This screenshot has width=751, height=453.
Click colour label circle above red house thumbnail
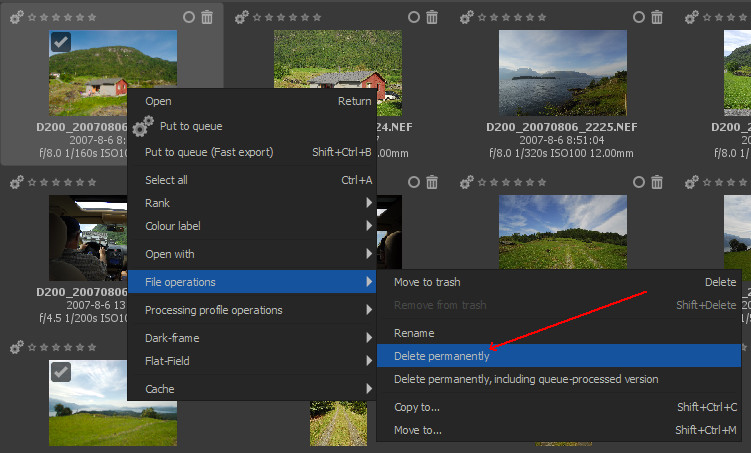(x=414, y=17)
